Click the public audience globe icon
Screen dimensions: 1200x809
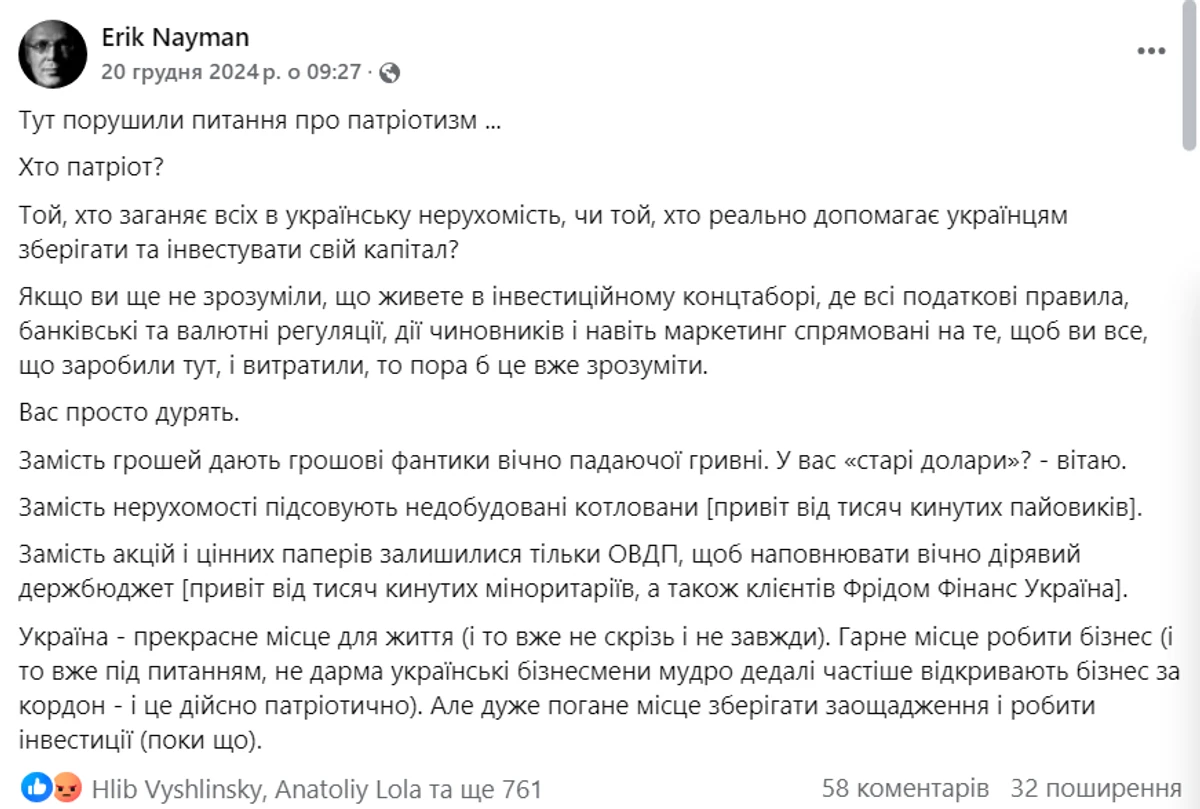click(x=391, y=72)
